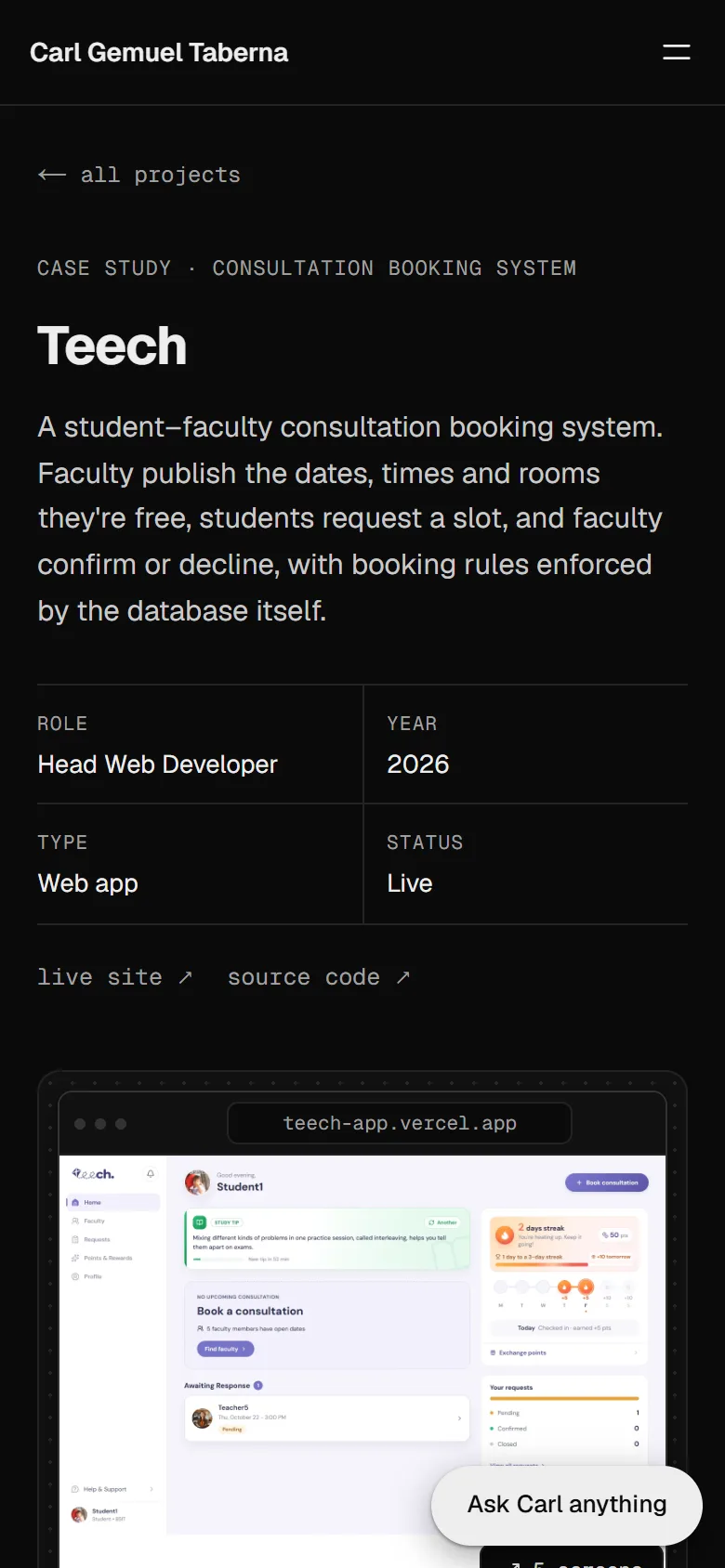Click the Closed row under Your requests
The height and width of the screenshot is (1568, 725).
[x=564, y=1444]
